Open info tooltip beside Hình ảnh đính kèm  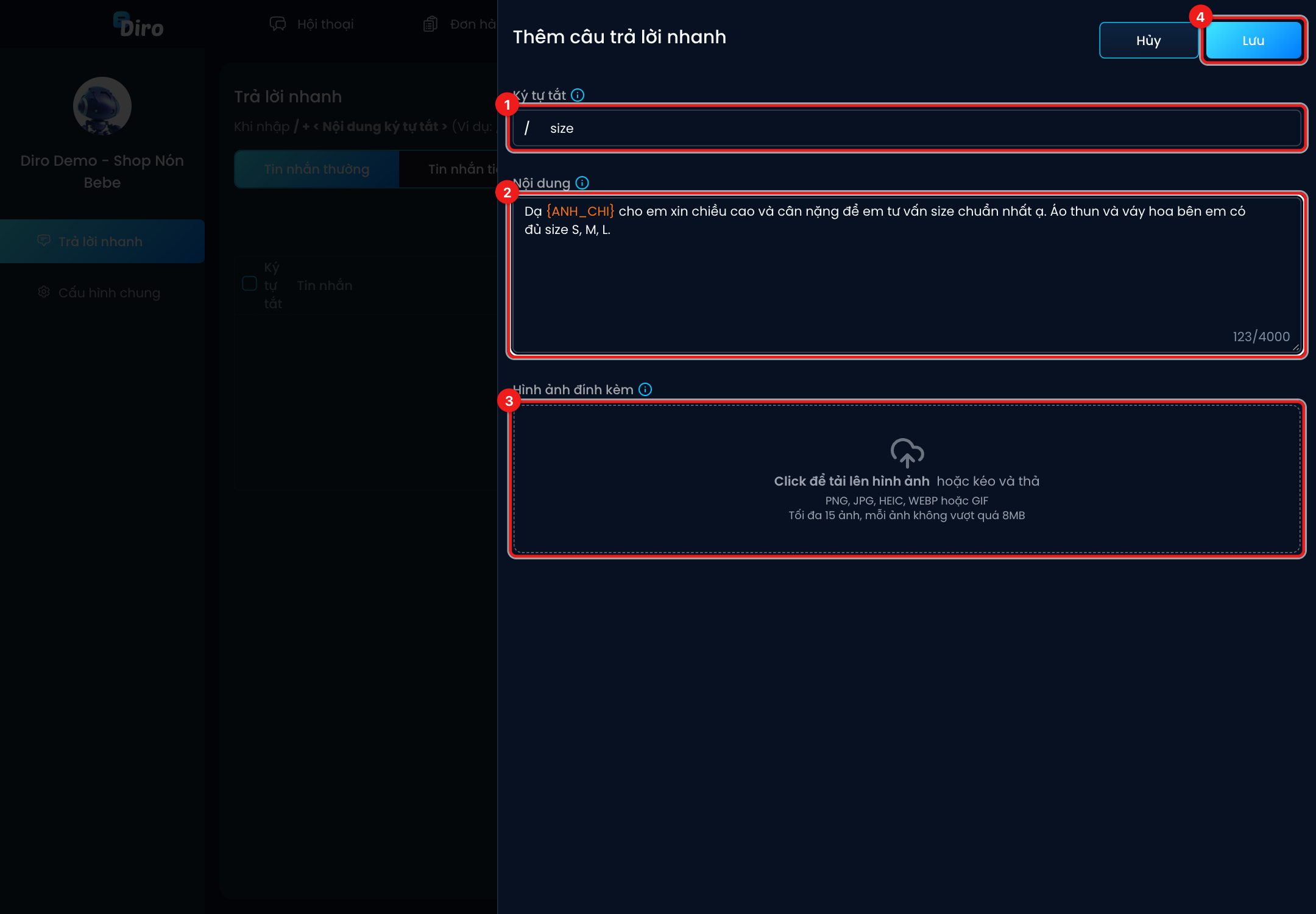tap(645, 389)
